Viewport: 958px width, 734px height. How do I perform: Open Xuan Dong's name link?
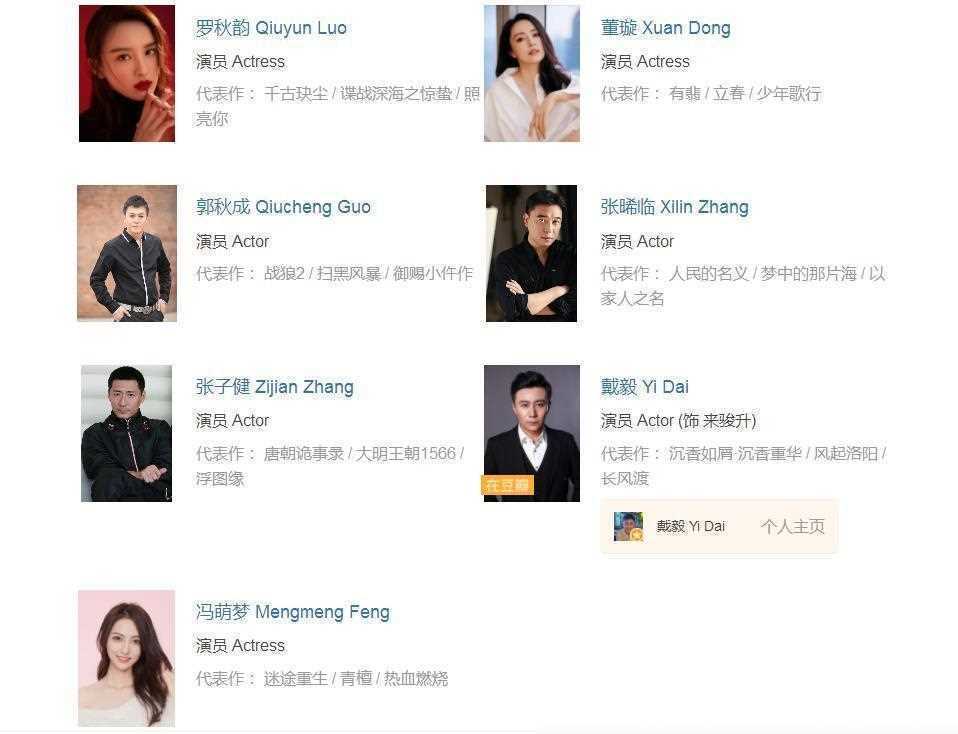point(665,28)
